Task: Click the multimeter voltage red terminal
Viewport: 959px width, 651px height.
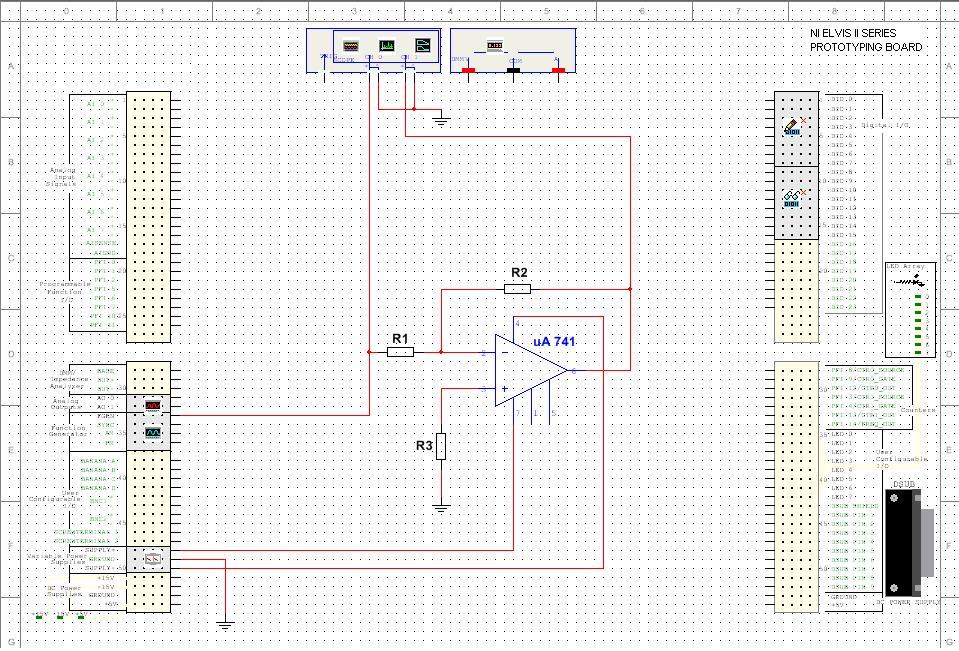Action: pos(468,70)
